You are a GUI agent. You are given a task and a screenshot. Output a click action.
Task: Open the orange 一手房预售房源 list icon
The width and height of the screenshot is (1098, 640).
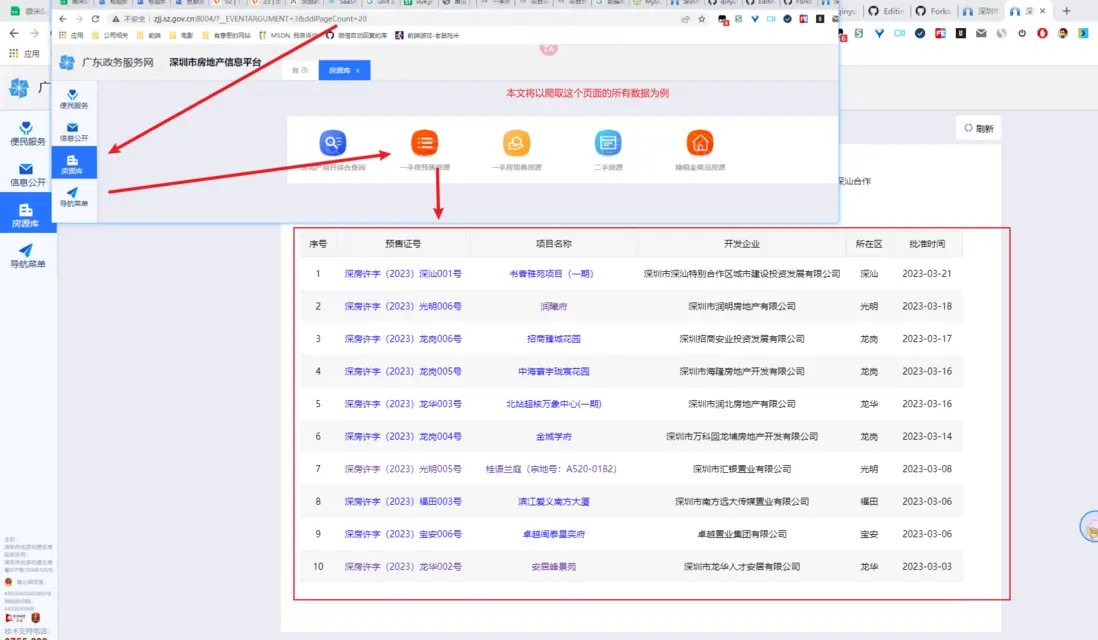click(x=424, y=143)
